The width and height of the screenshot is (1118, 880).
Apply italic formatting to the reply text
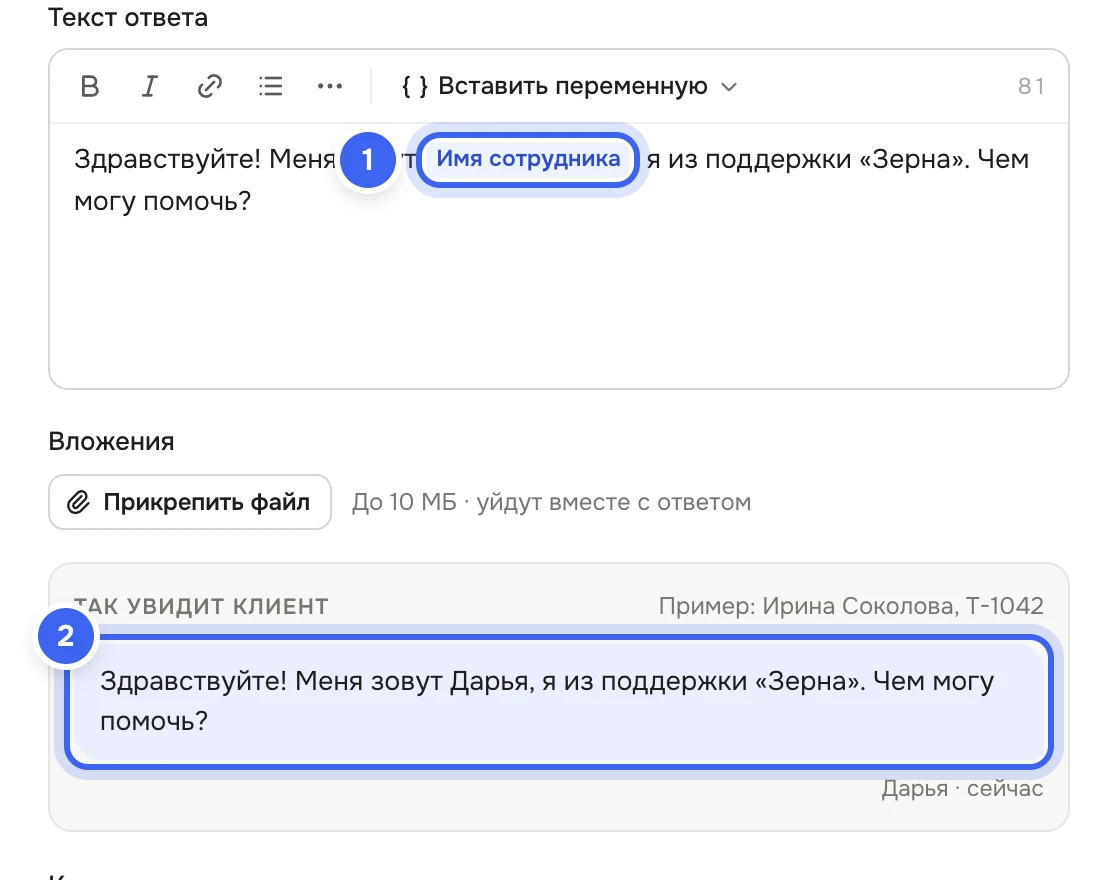point(150,86)
